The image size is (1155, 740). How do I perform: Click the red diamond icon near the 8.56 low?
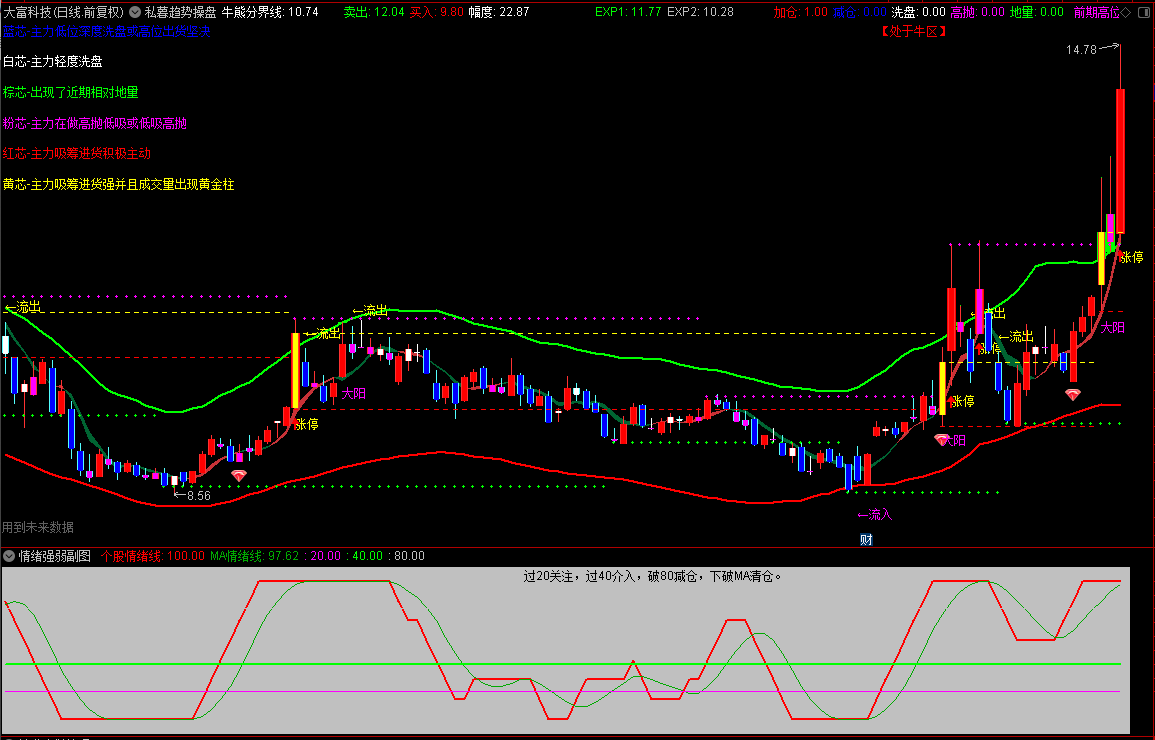239,476
